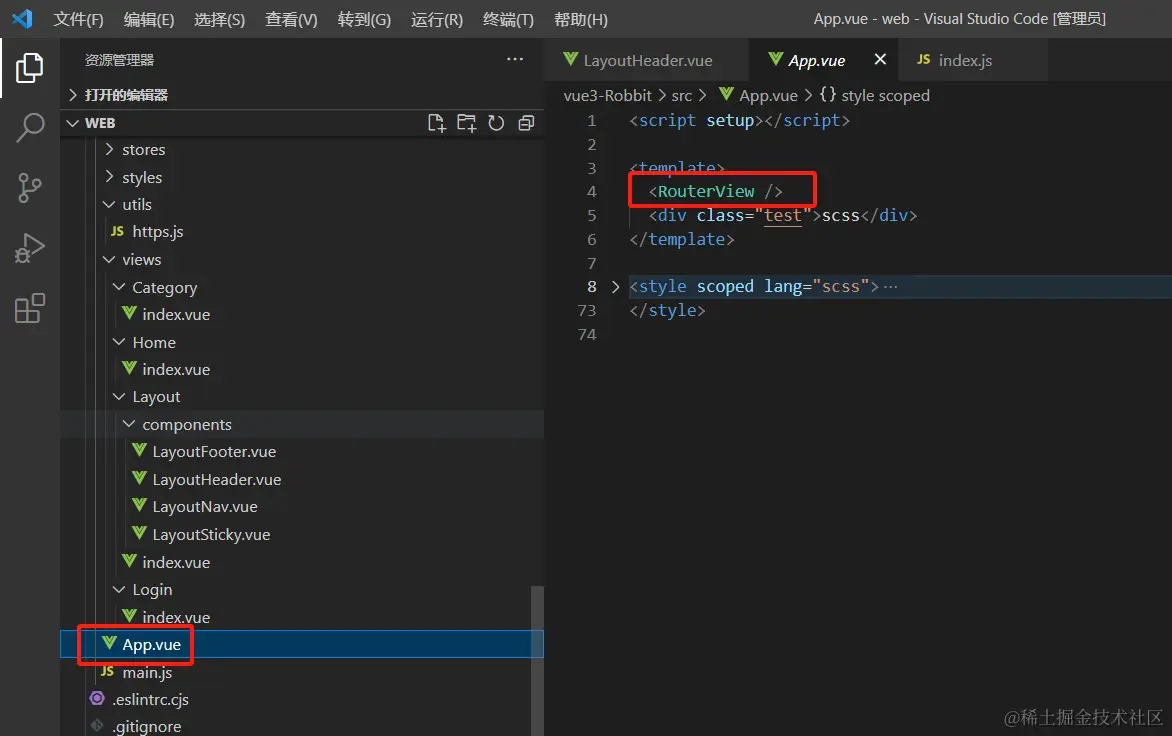The width and height of the screenshot is (1172, 736).
Task: Open the 终端(T) menu
Action: click(508, 19)
